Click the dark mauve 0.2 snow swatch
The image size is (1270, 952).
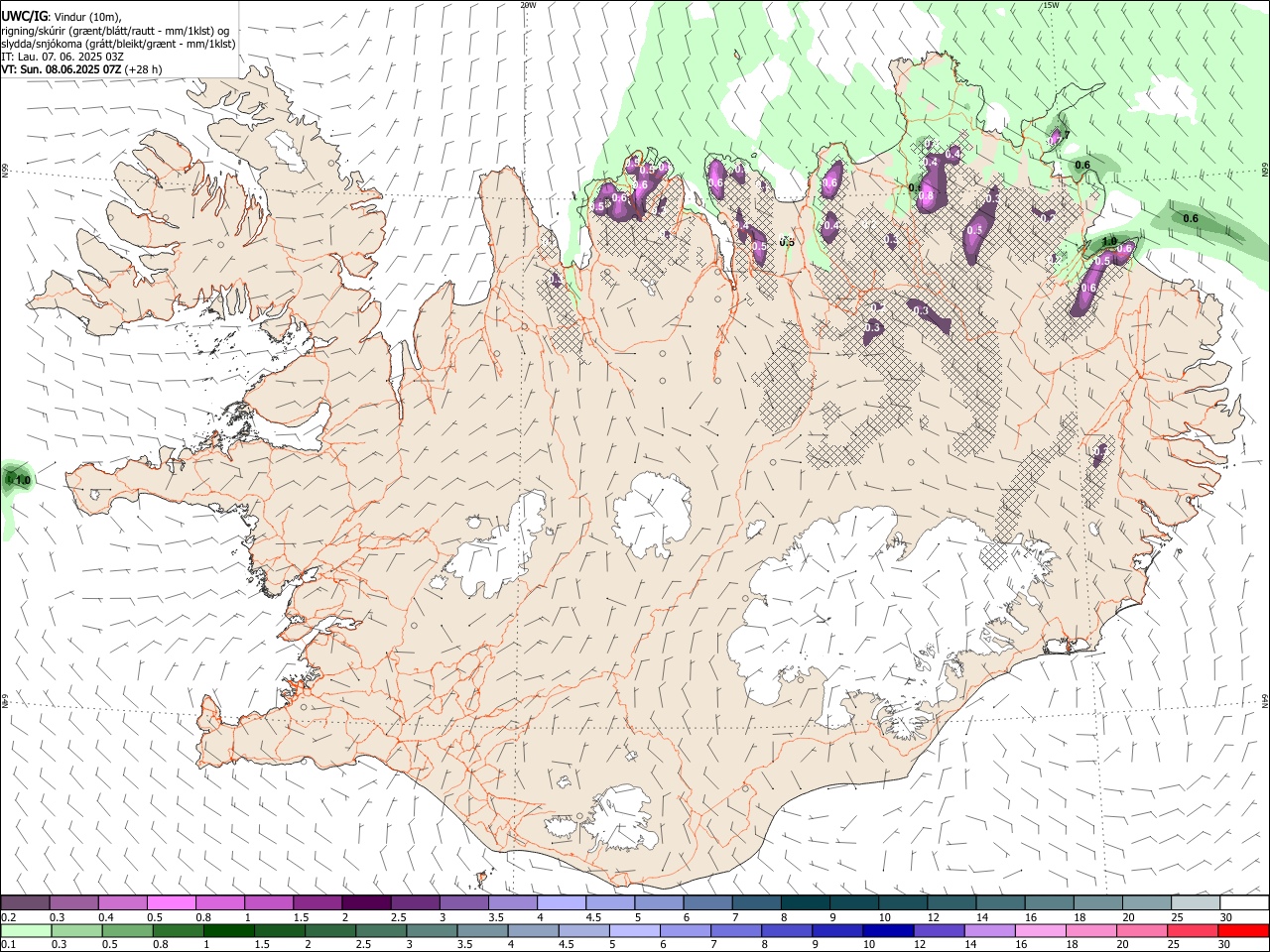pyautogui.click(x=24, y=902)
